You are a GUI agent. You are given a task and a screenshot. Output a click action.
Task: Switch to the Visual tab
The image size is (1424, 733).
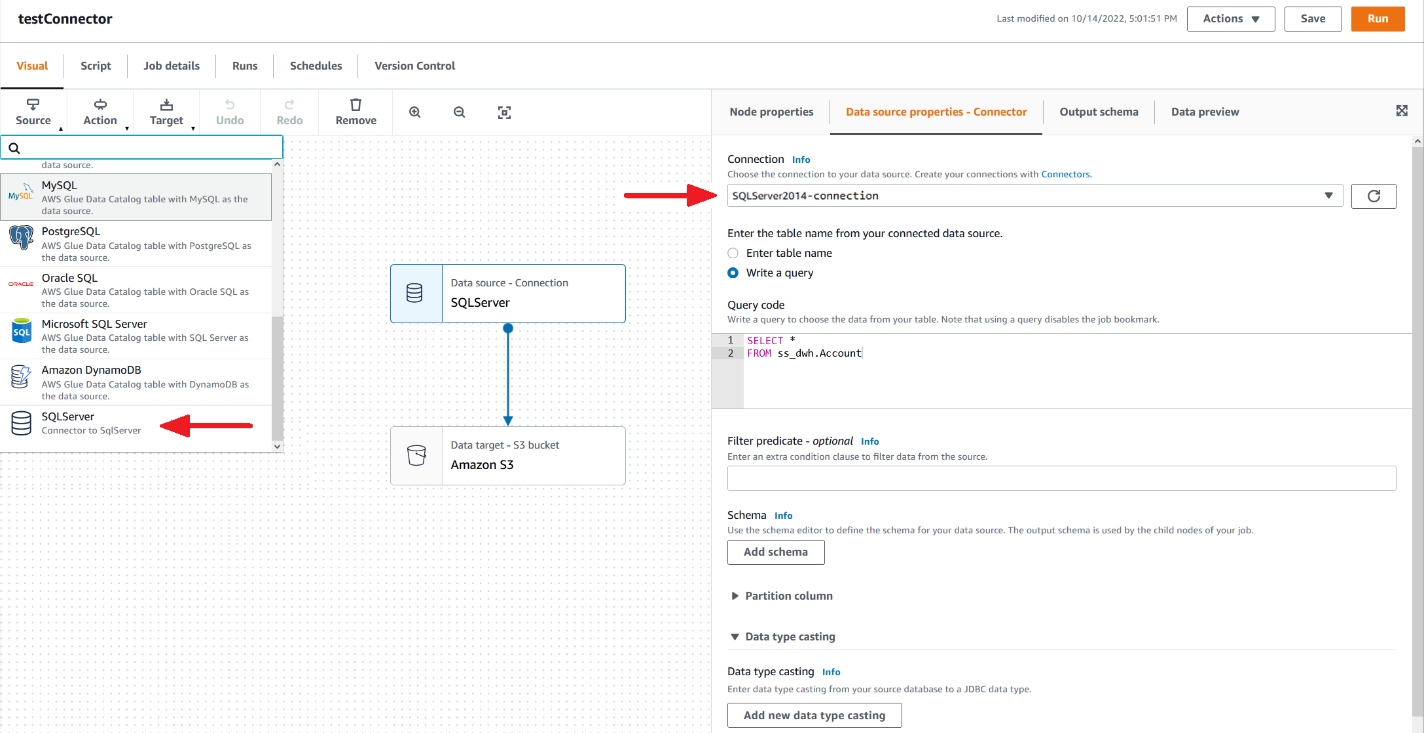click(32, 66)
